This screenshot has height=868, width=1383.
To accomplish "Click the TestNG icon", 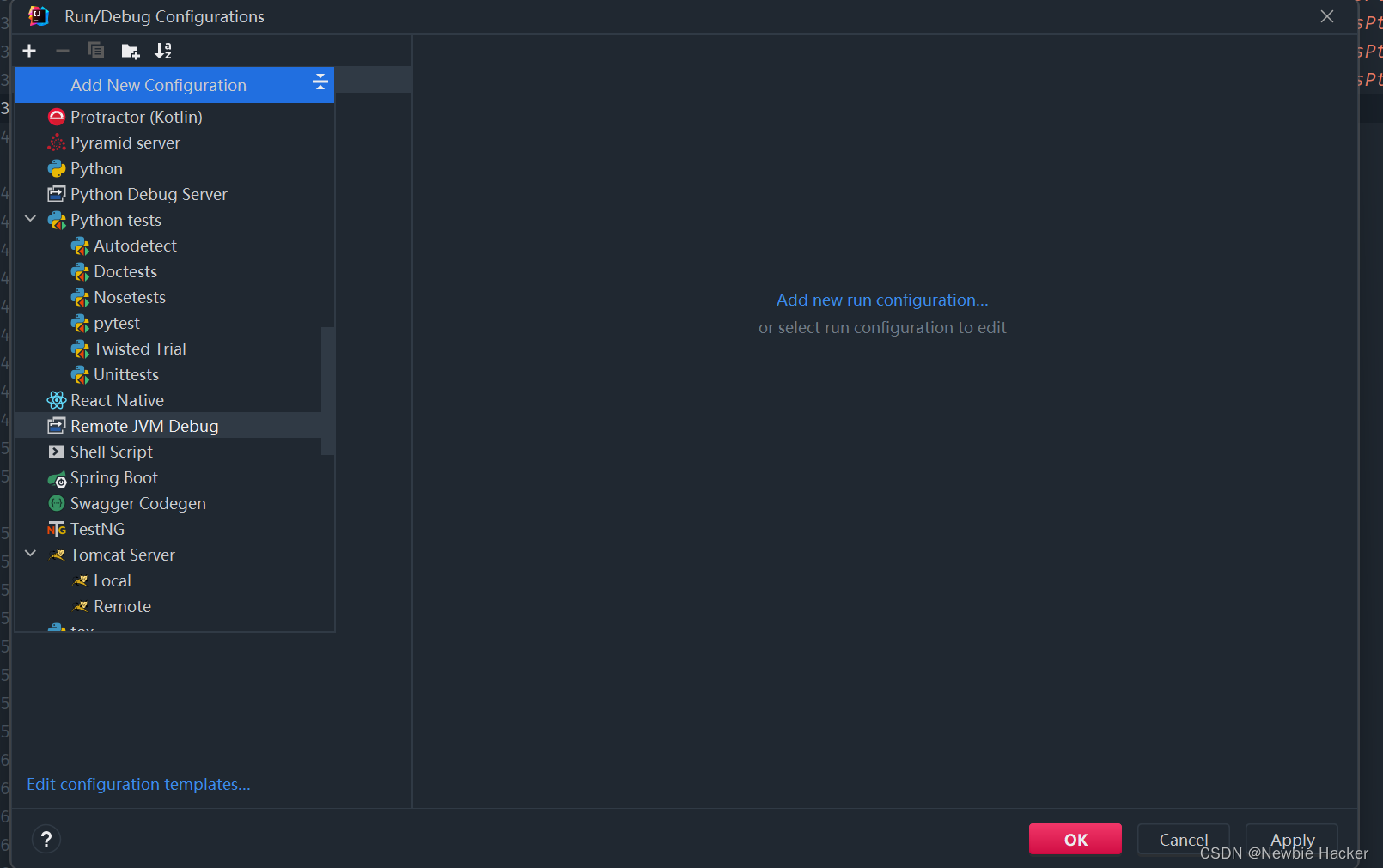I will [57, 529].
